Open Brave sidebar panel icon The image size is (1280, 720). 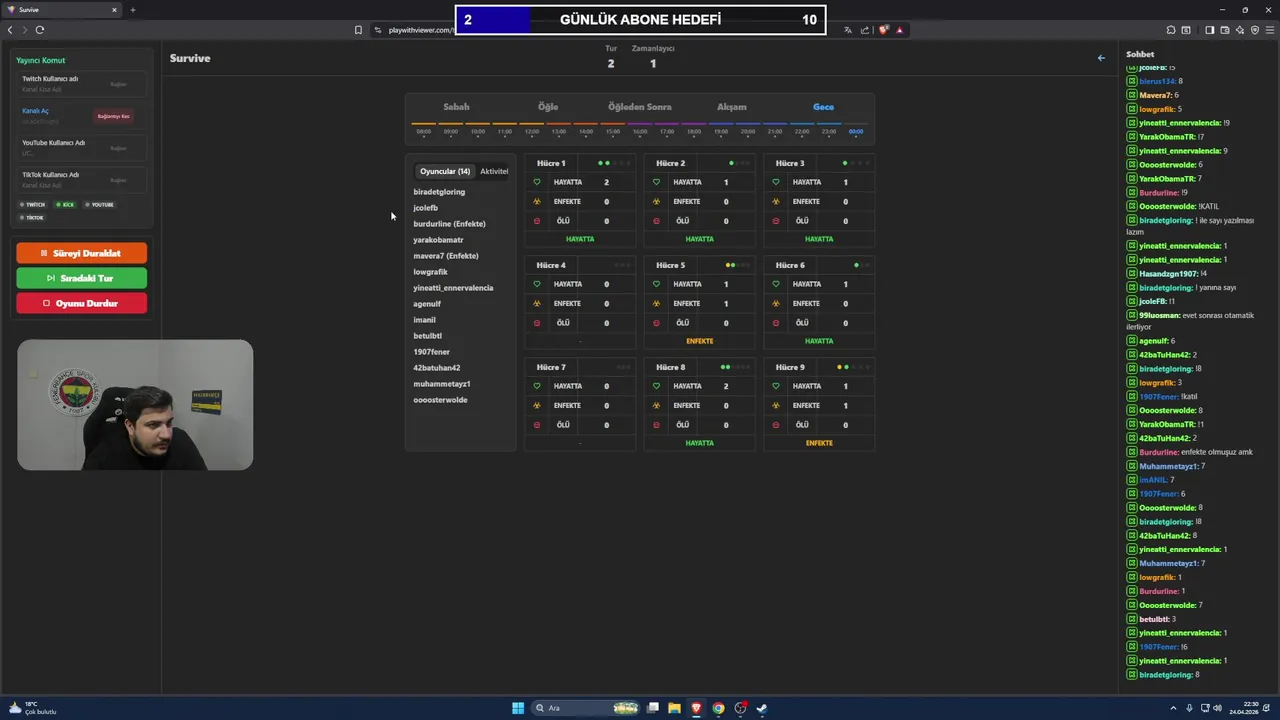click(1210, 30)
